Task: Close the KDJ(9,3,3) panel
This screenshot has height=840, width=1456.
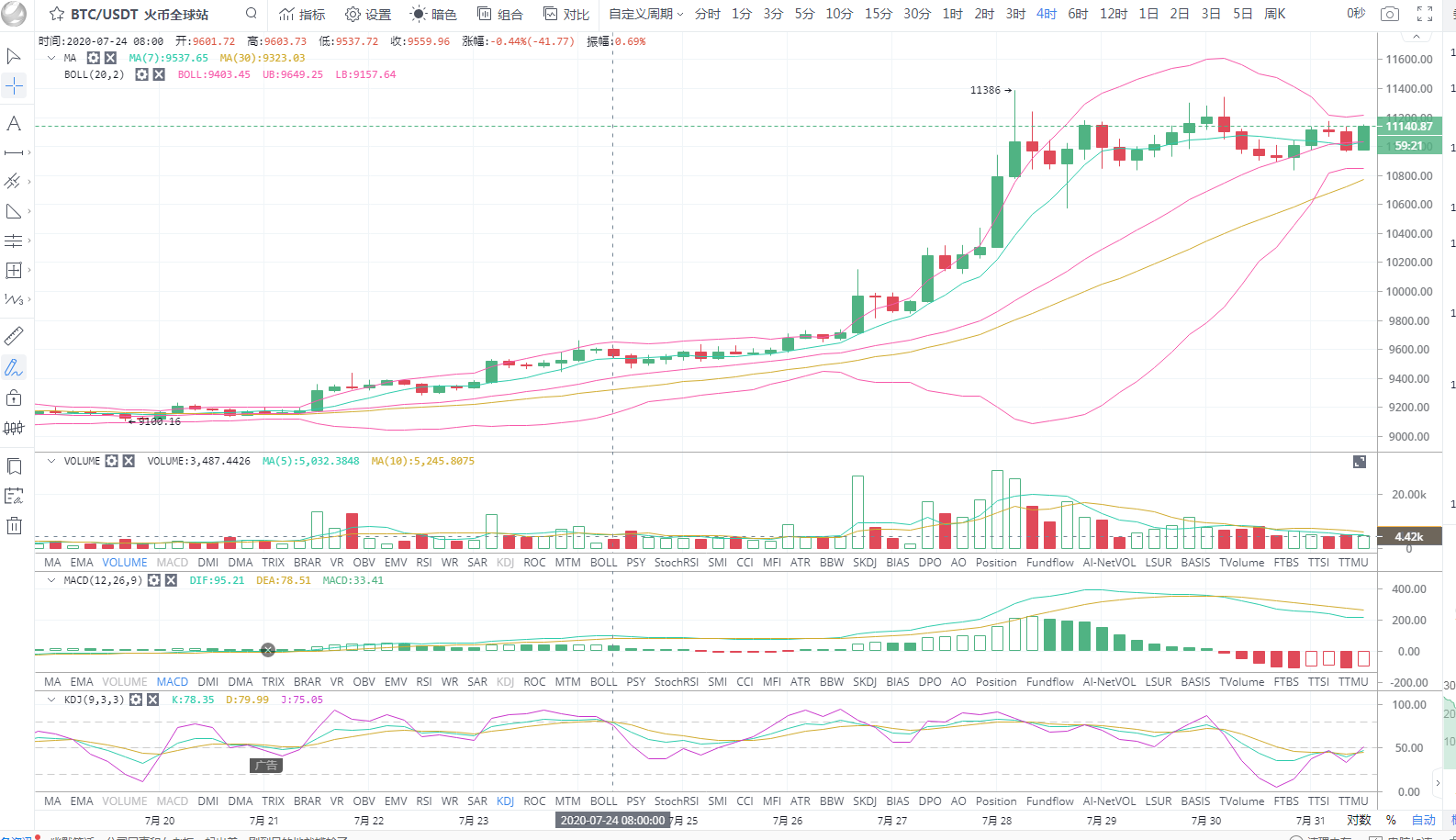Action: pos(152,700)
